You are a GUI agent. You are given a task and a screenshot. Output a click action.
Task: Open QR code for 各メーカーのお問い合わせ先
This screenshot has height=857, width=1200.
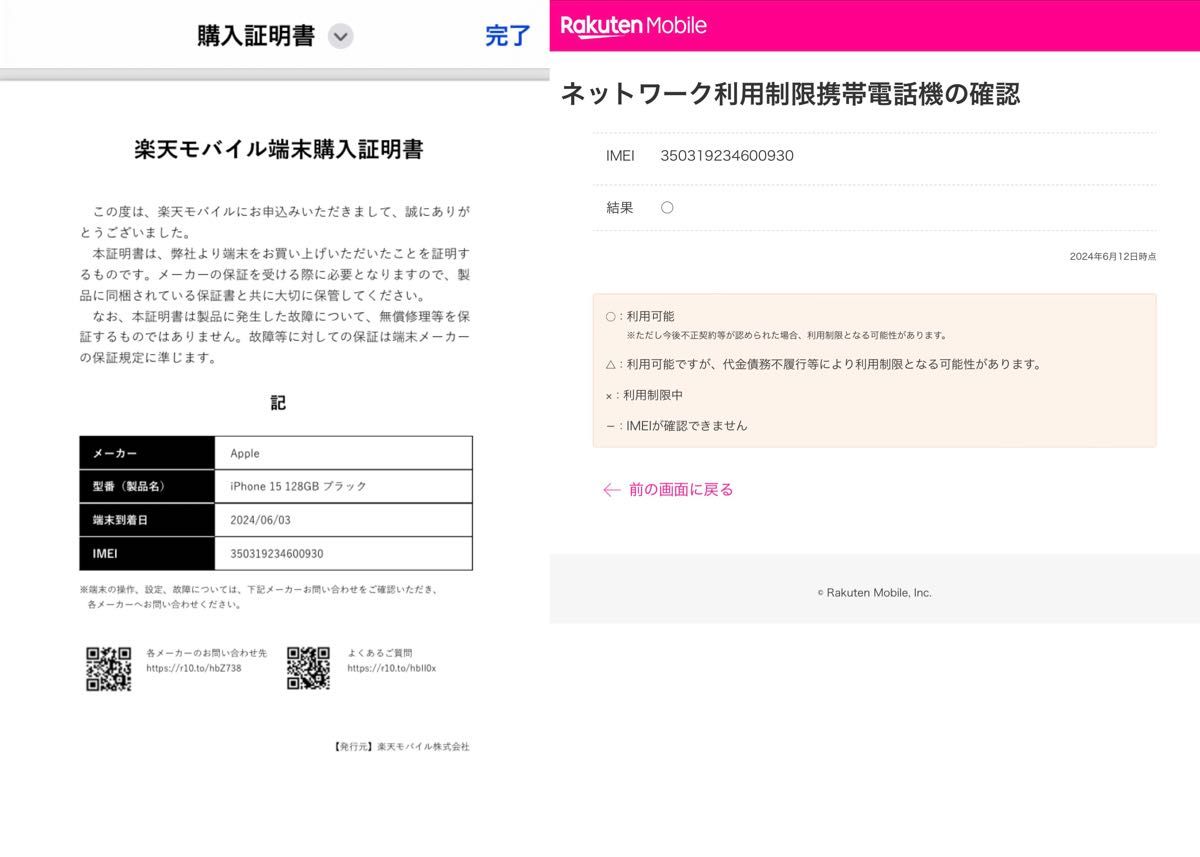[108, 669]
